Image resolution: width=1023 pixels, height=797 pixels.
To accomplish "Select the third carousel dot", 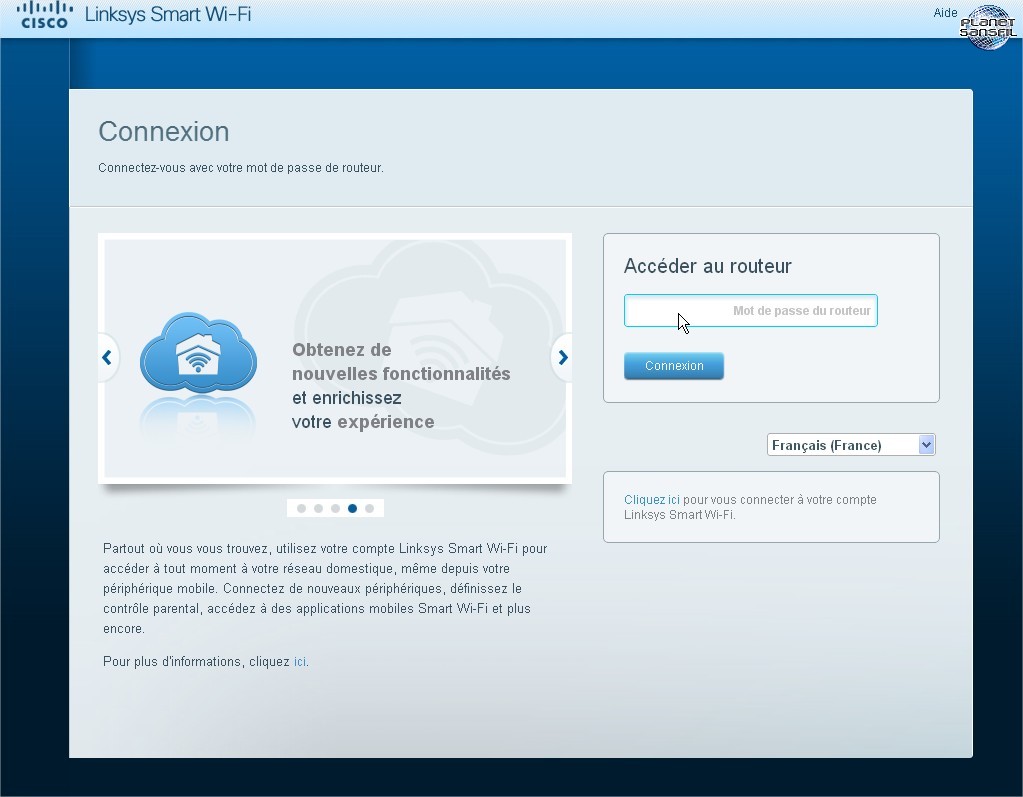I will [335, 508].
